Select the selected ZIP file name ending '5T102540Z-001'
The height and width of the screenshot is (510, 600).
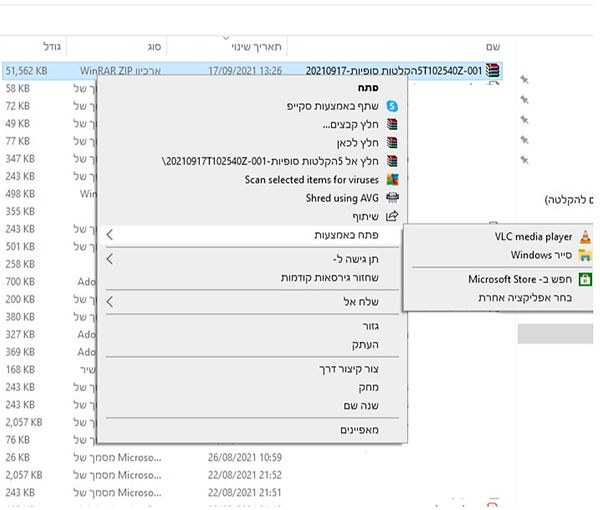394,70
